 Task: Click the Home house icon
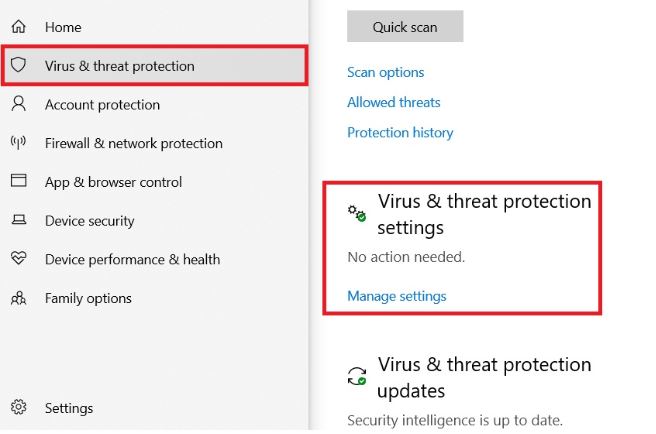tap(18, 27)
